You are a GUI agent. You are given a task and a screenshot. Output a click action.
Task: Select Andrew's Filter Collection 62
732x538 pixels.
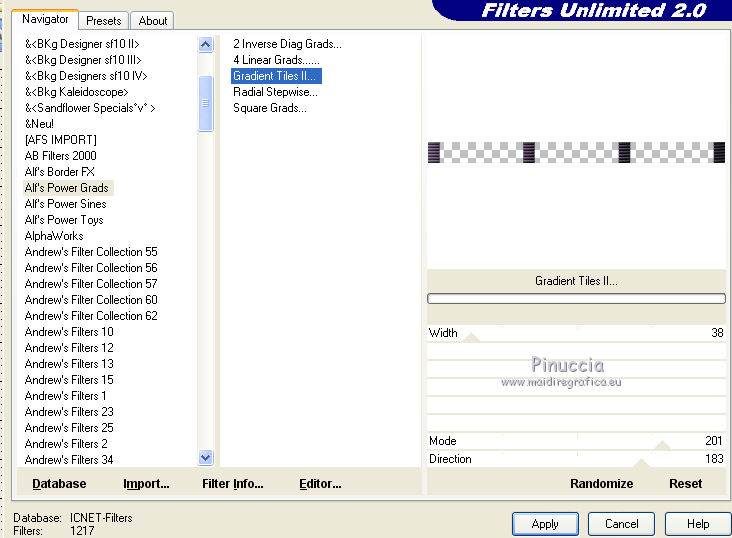pyautogui.click(x=91, y=316)
